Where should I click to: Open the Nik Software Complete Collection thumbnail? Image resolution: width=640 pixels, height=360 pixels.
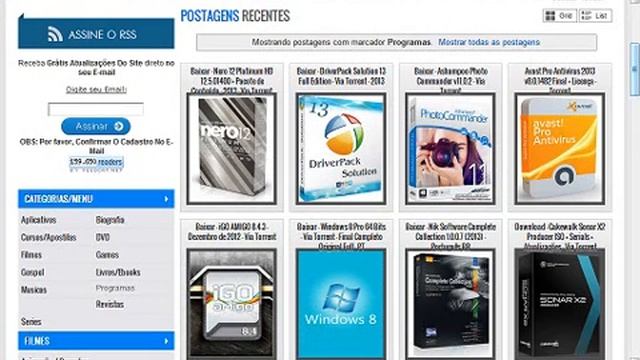(451, 304)
